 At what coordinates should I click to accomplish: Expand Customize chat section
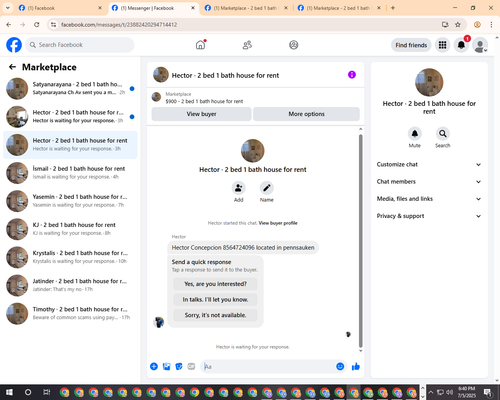[429, 164]
